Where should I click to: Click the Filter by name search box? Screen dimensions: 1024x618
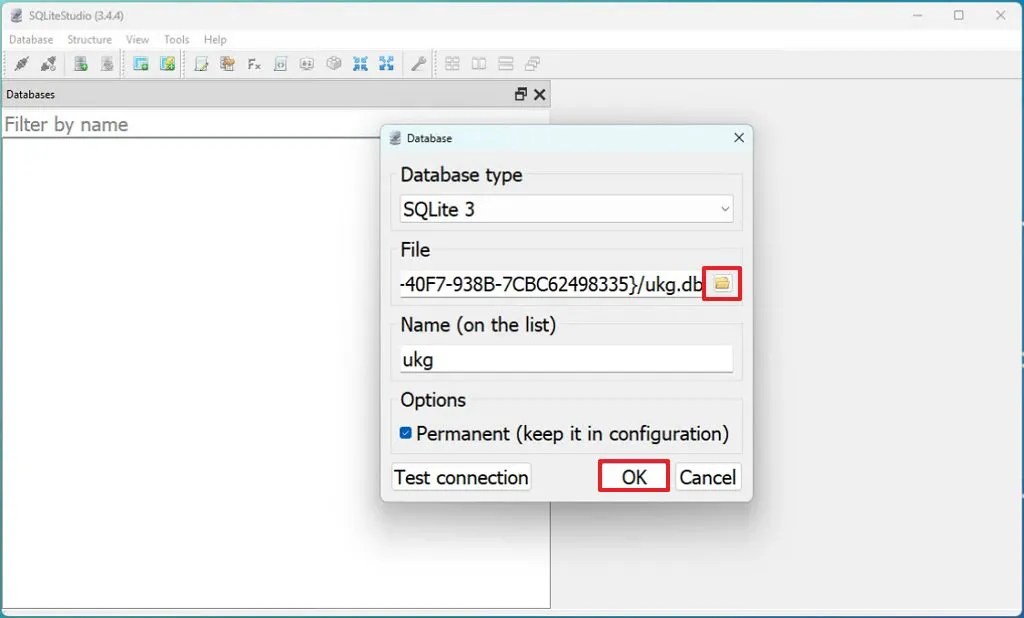192,124
